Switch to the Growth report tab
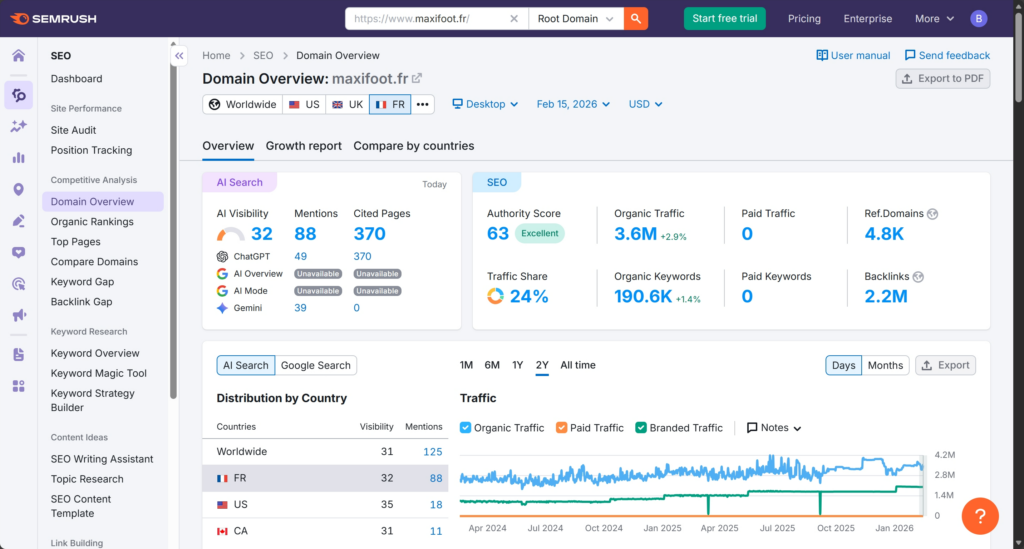 click(x=303, y=146)
